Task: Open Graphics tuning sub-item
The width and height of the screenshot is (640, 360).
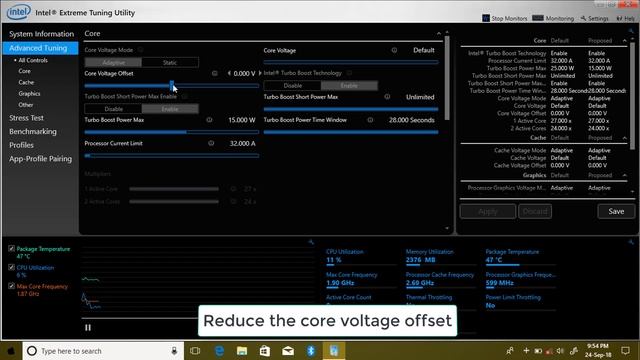Action: 29,93
